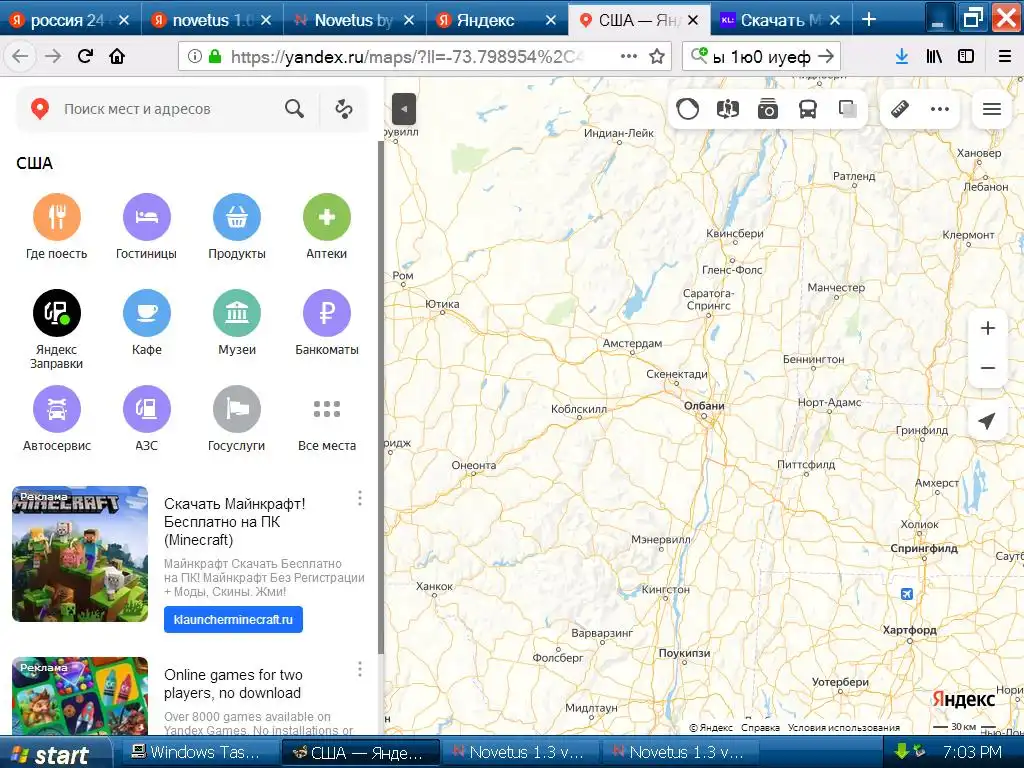Image resolution: width=1024 pixels, height=768 pixels.
Task: Open the library bookshelf icon
Action: point(934,56)
